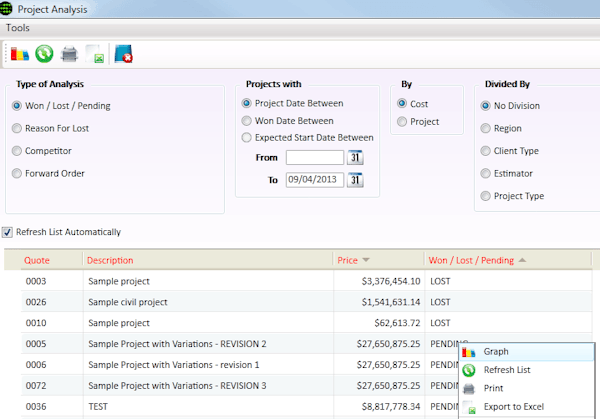
Task: Choose Refresh List from context menu
Action: 527,370
